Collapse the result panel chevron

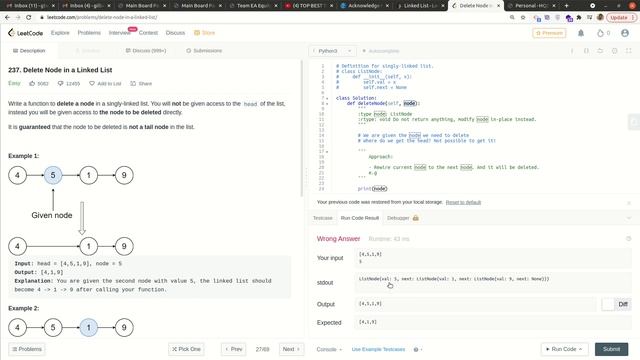tap(629, 218)
